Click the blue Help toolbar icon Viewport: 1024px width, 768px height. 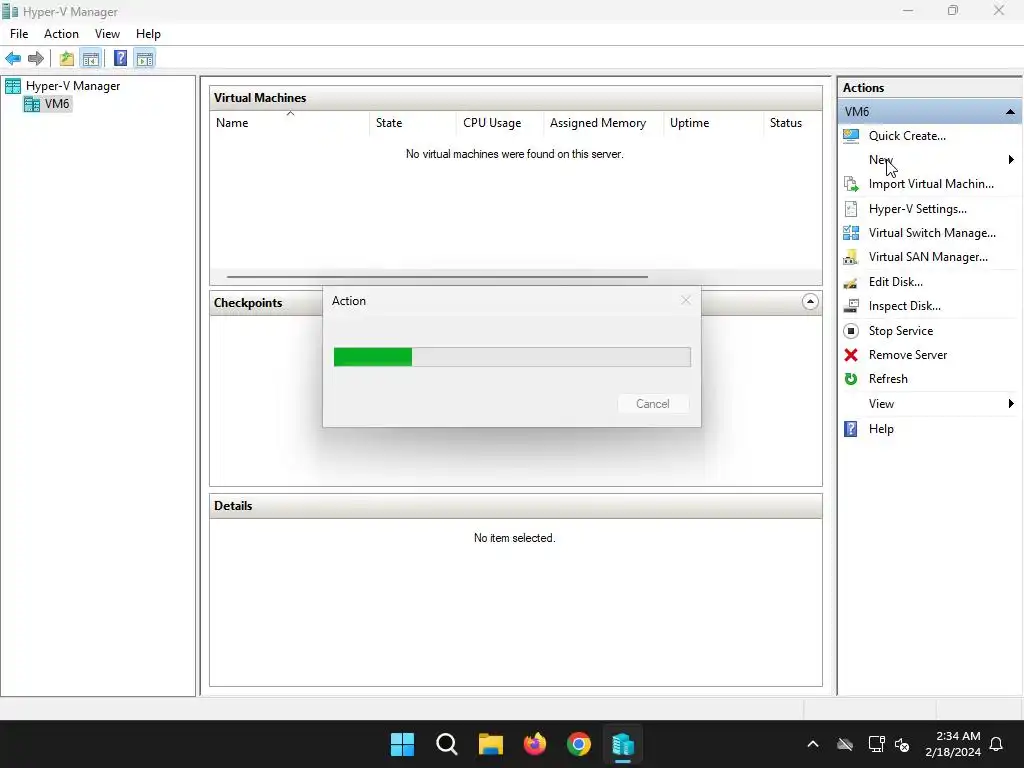120,59
